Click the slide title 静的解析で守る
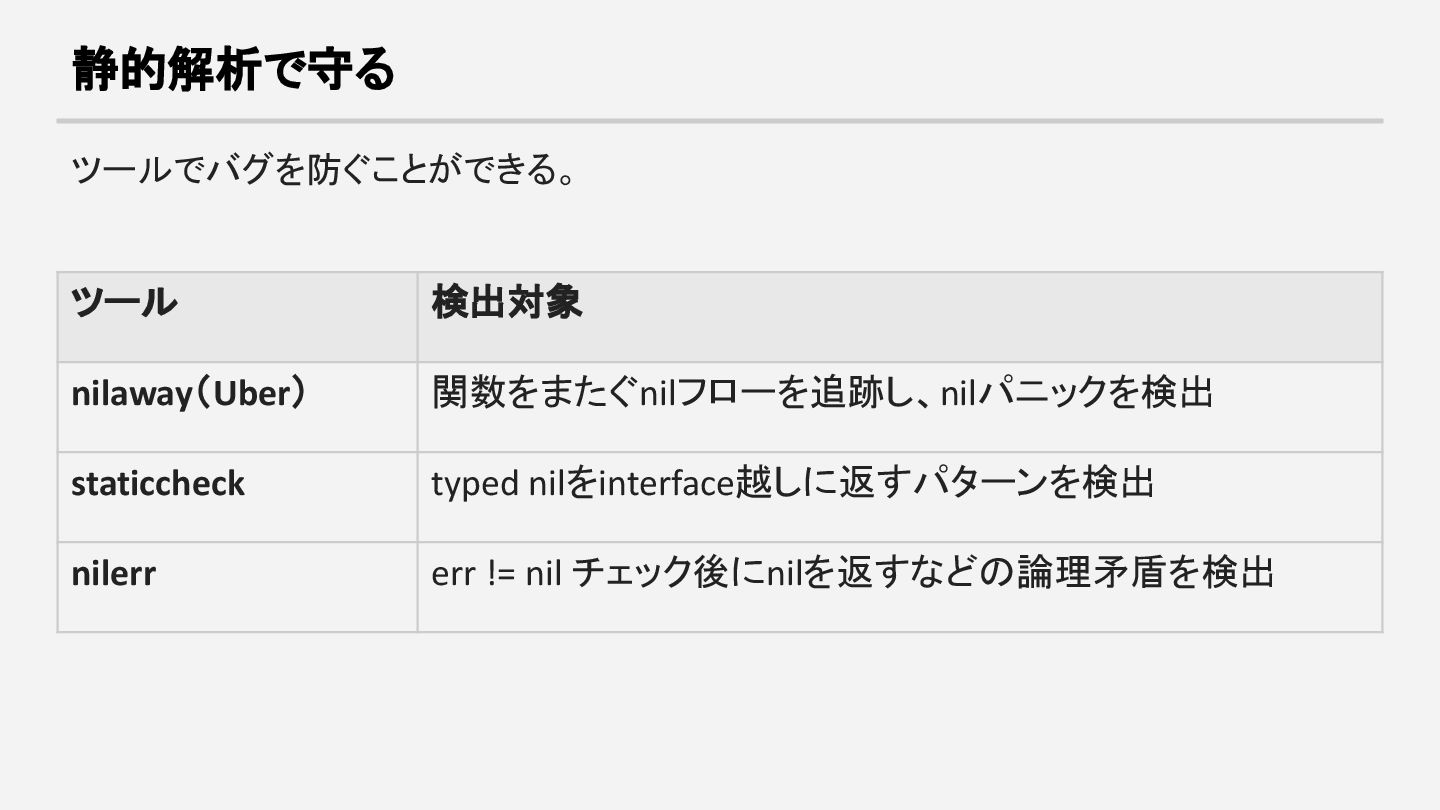Viewport: 1440px width, 810px height. (234, 70)
